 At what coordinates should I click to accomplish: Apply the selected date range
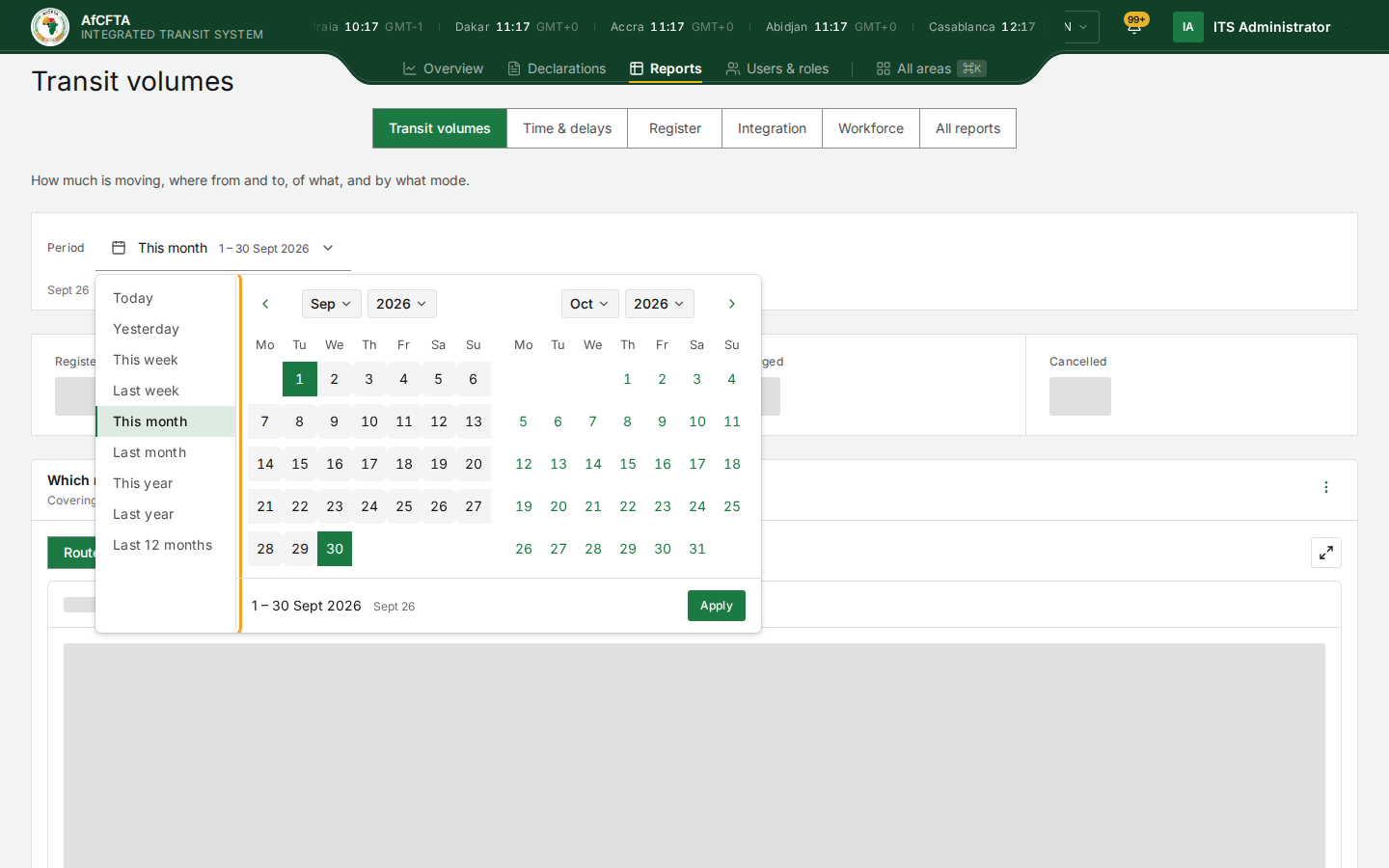click(x=717, y=606)
